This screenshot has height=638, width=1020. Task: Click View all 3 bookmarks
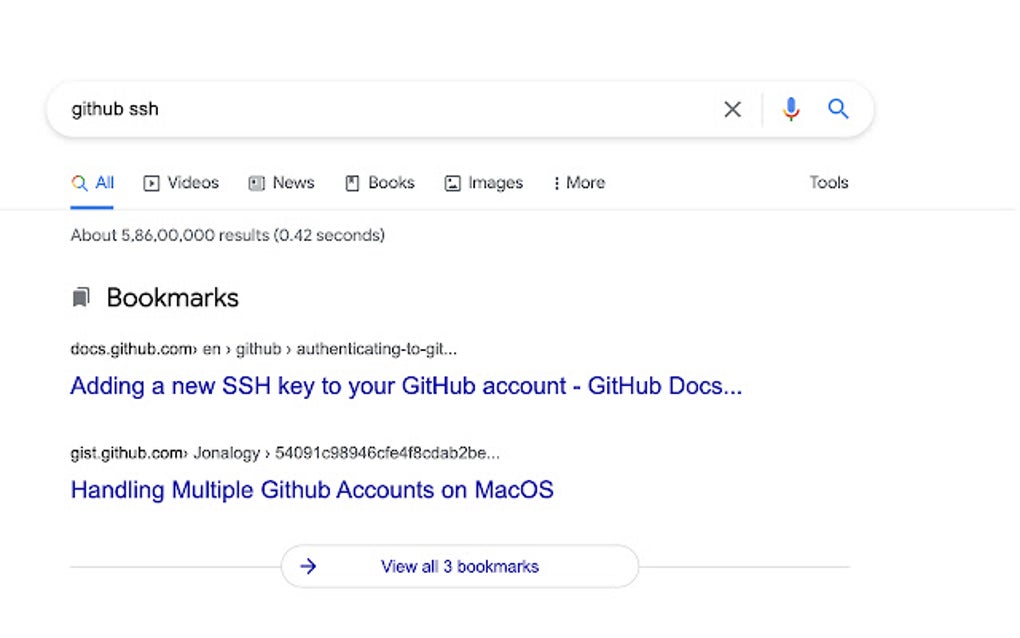pyautogui.click(x=459, y=566)
